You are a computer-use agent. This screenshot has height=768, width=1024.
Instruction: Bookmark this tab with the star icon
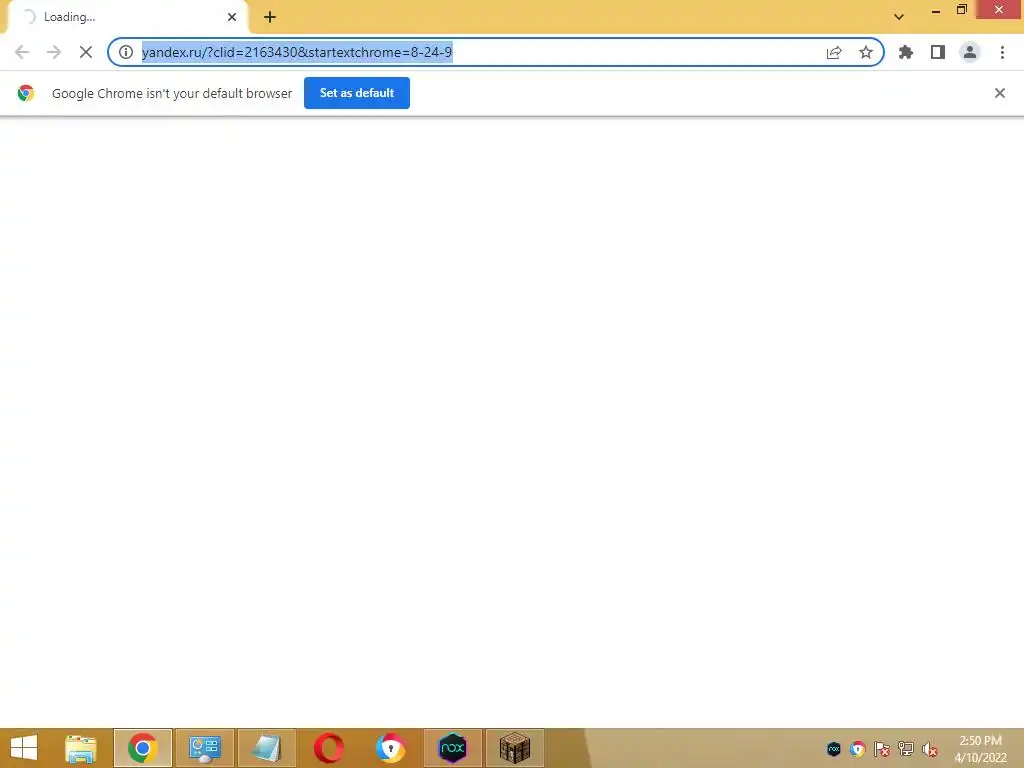pyautogui.click(x=866, y=52)
